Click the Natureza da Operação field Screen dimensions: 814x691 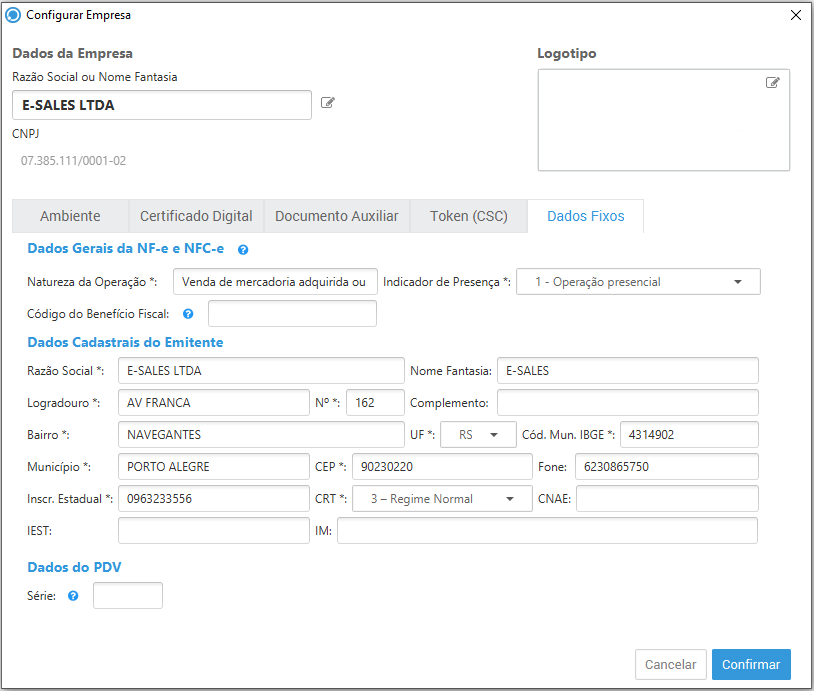(275, 282)
